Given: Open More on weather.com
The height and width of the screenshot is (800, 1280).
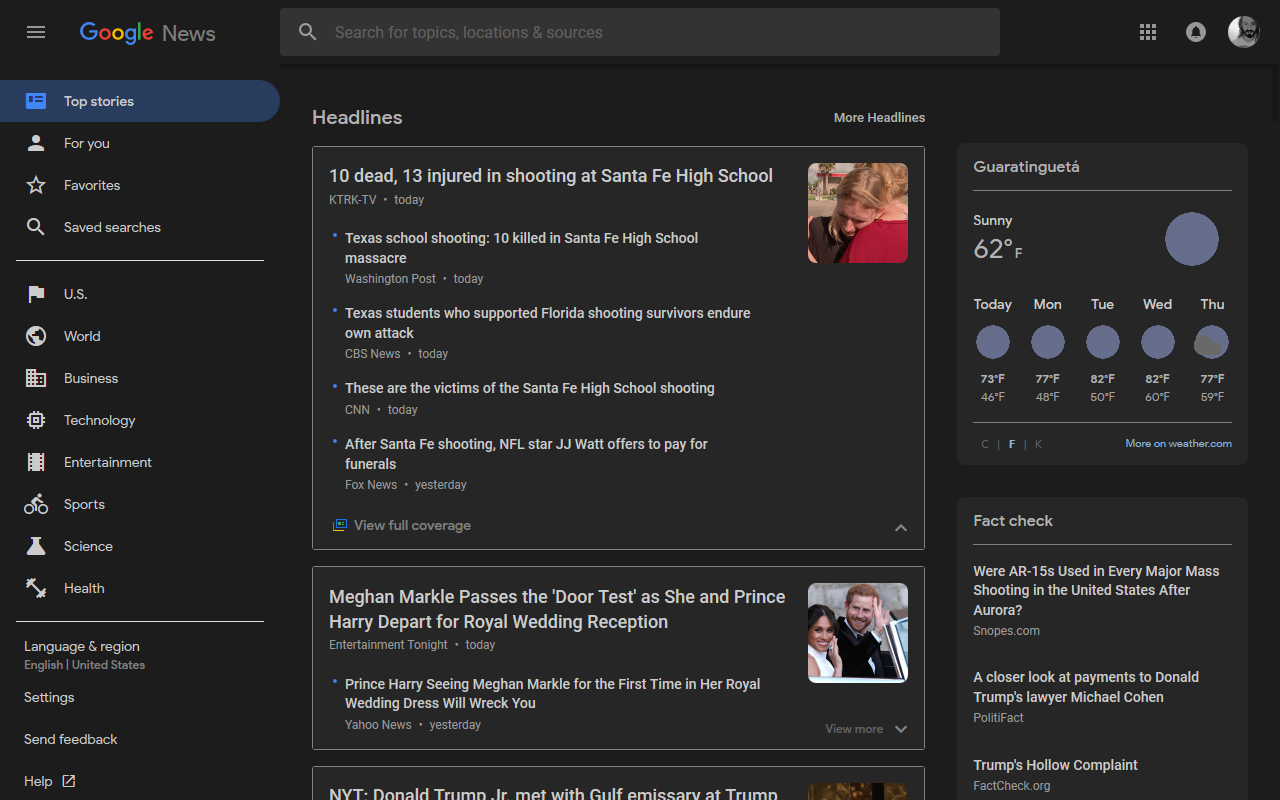Looking at the screenshot, I should tap(1178, 443).
